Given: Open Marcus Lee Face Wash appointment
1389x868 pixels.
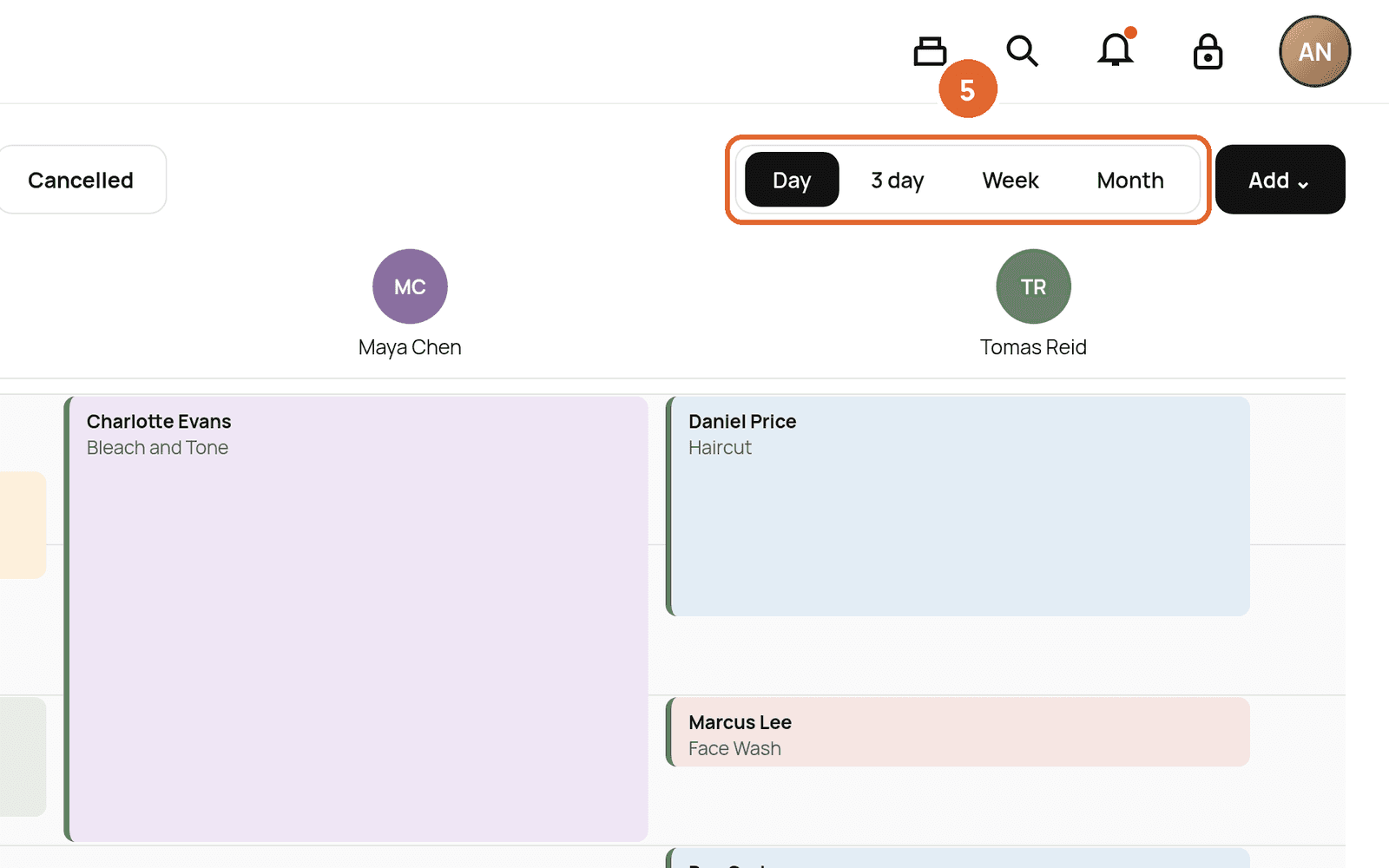Looking at the screenshot, I should coord(958,732).
